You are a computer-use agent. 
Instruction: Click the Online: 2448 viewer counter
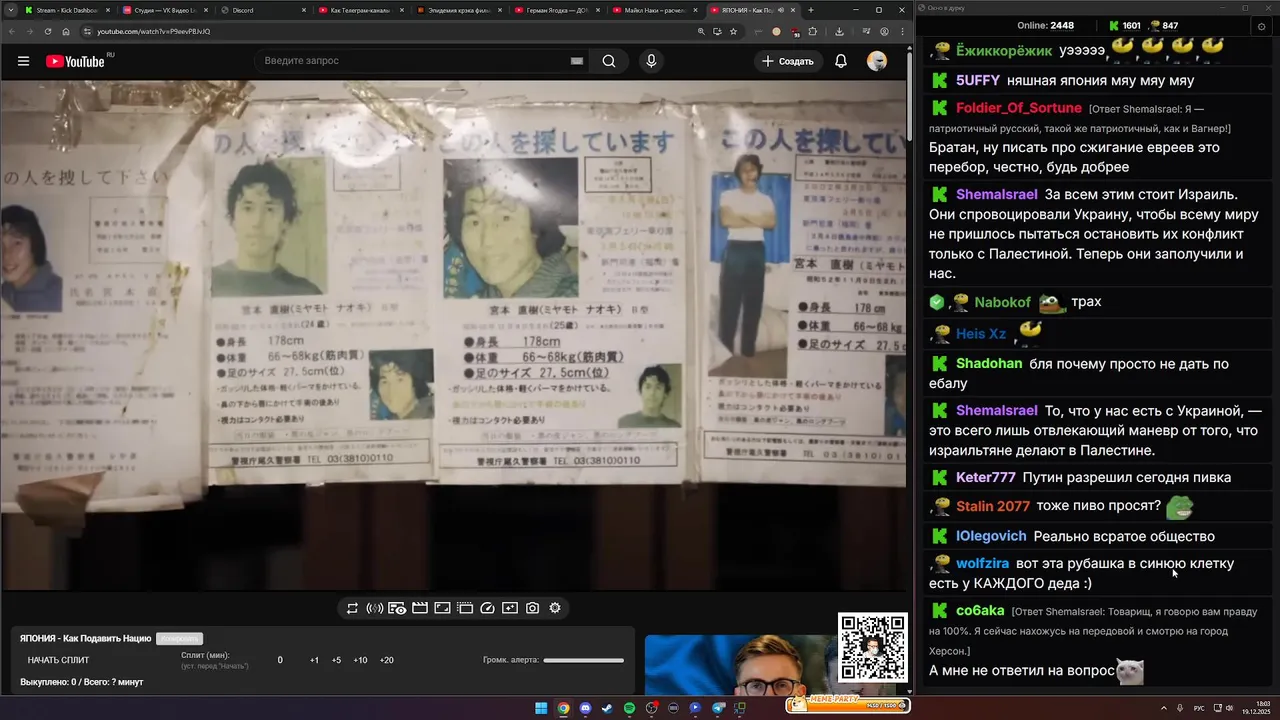(x=1046, y=25)
